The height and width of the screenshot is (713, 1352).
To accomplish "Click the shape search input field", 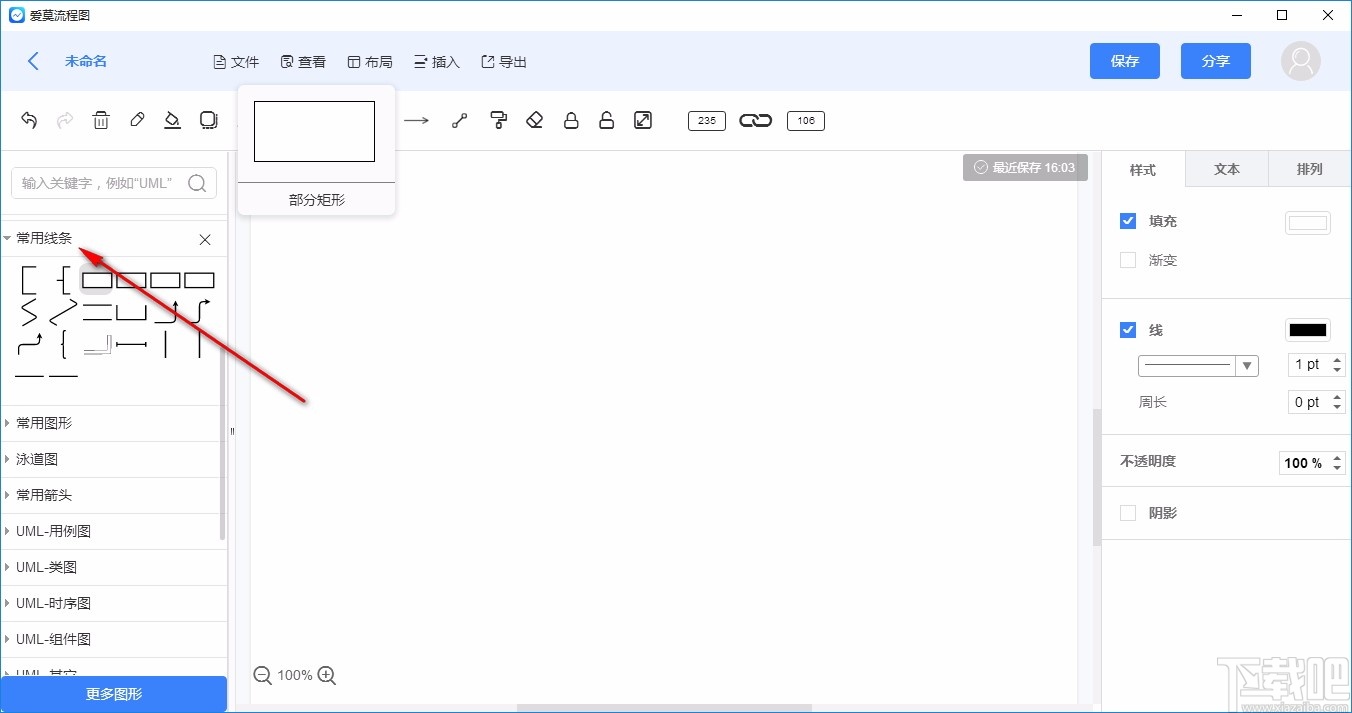I will pos(100,183).
